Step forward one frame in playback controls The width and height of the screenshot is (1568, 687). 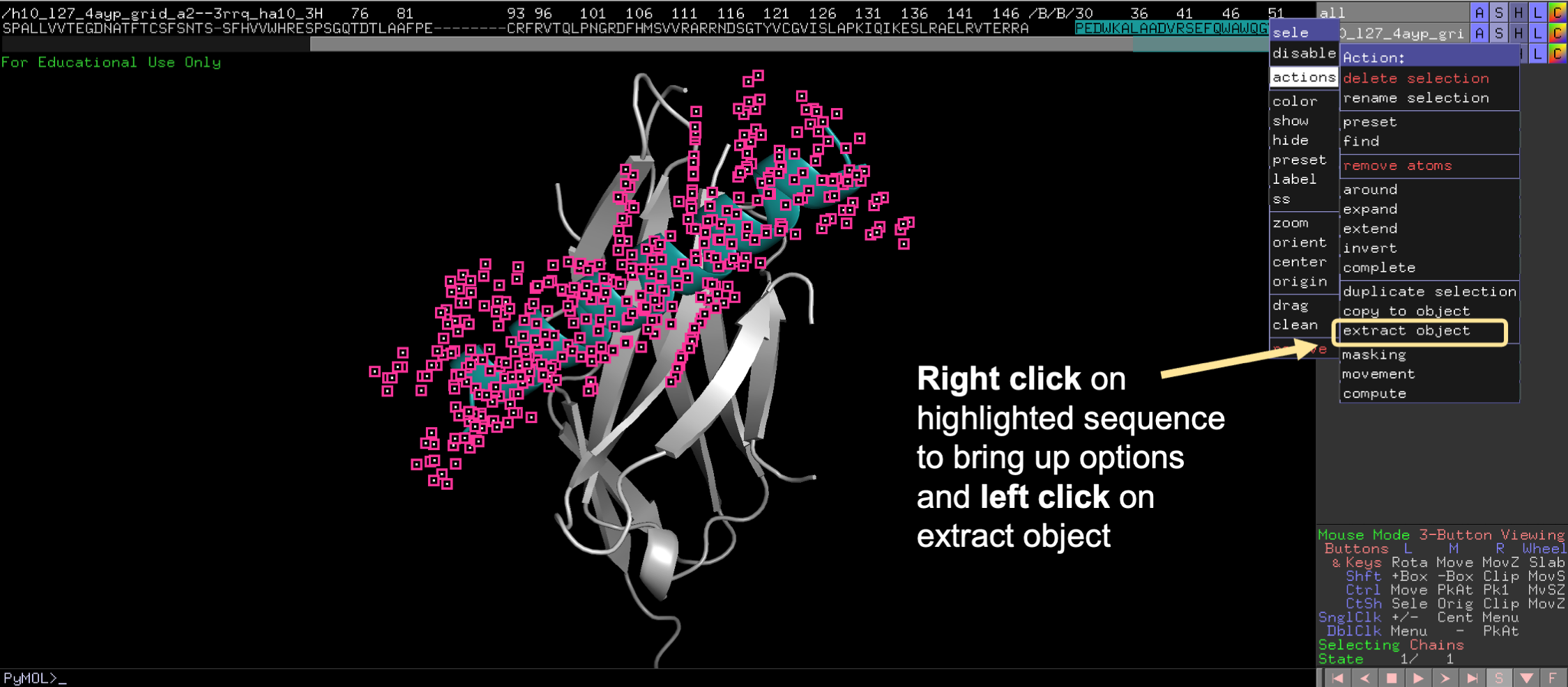coord(1445,678)
